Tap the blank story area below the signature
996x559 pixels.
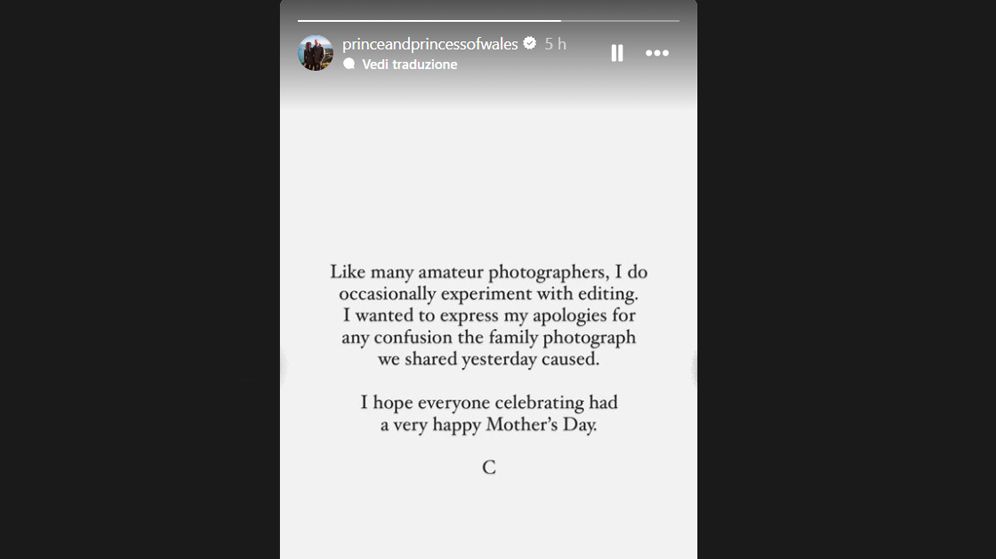[x=489, y=520]
